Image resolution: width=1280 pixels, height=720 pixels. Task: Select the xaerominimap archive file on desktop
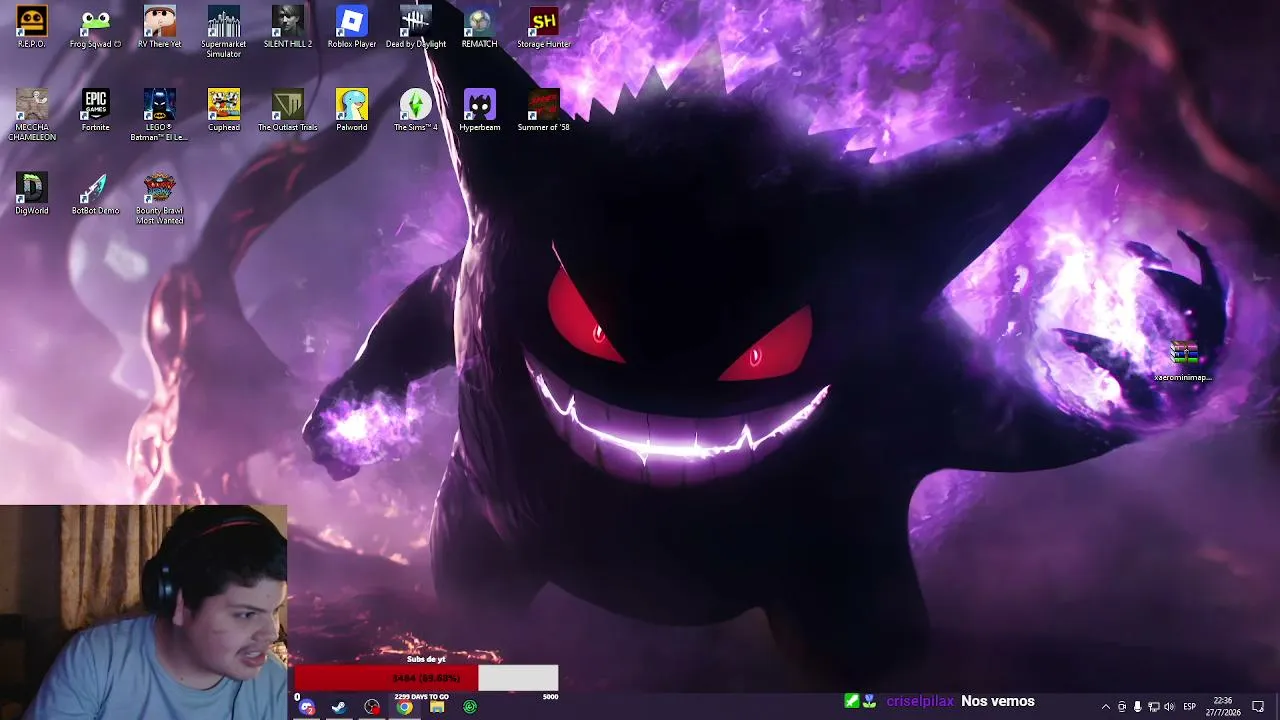point(1184,361)
